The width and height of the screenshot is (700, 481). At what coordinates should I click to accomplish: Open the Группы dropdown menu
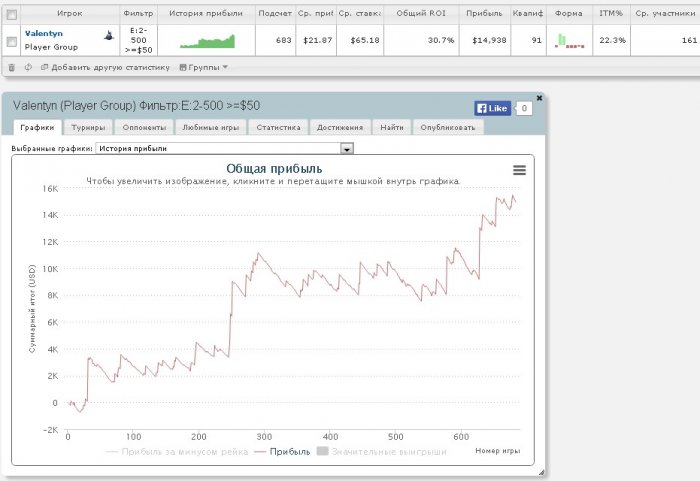pyautogui.click(x=203, y=67)
